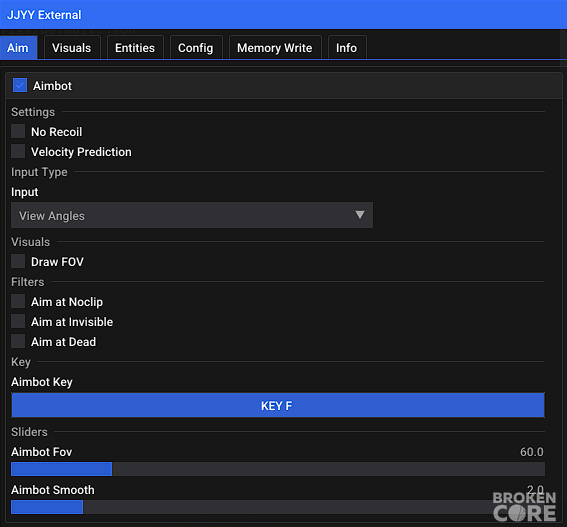Viewport: 567px width, 527px height.
Task: Check Aim at Dead filter
Action: pyautogui.click(x=18, y=341)
